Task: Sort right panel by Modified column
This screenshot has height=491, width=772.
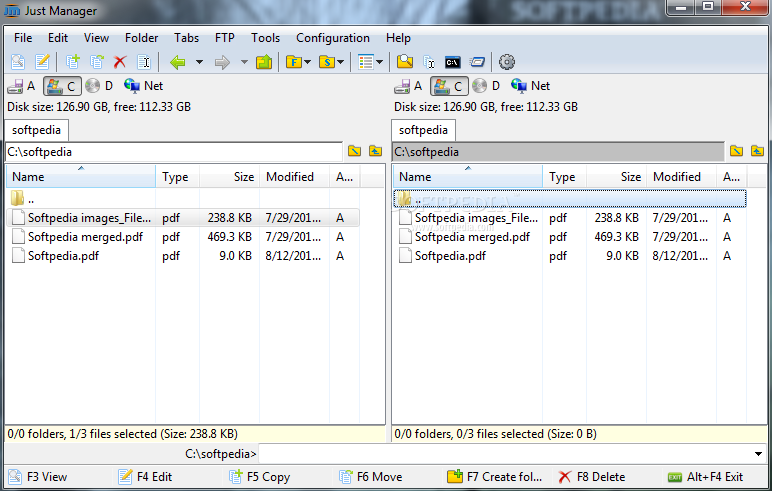Action: click(681, 176)
